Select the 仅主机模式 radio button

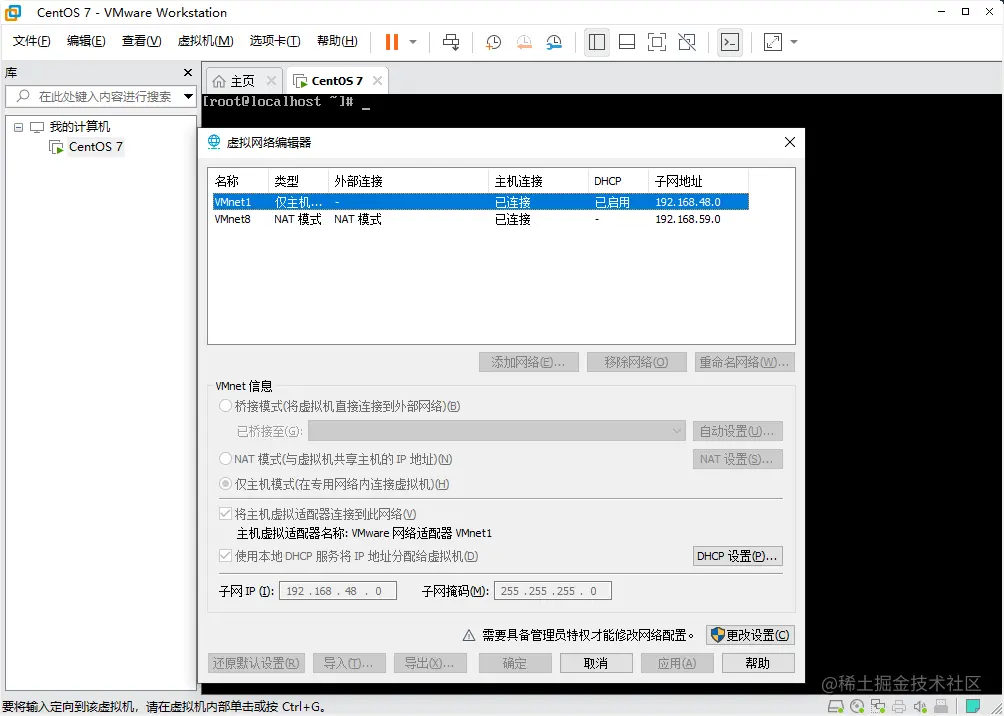(225, 484)
